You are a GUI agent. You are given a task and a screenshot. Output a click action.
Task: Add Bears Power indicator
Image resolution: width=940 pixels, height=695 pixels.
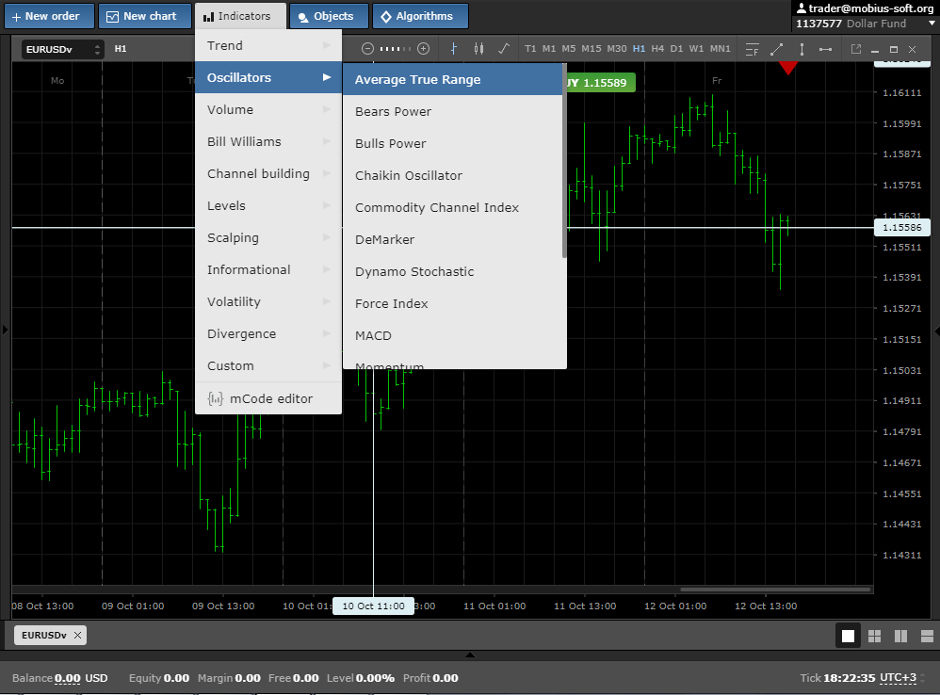click(453, 112)
